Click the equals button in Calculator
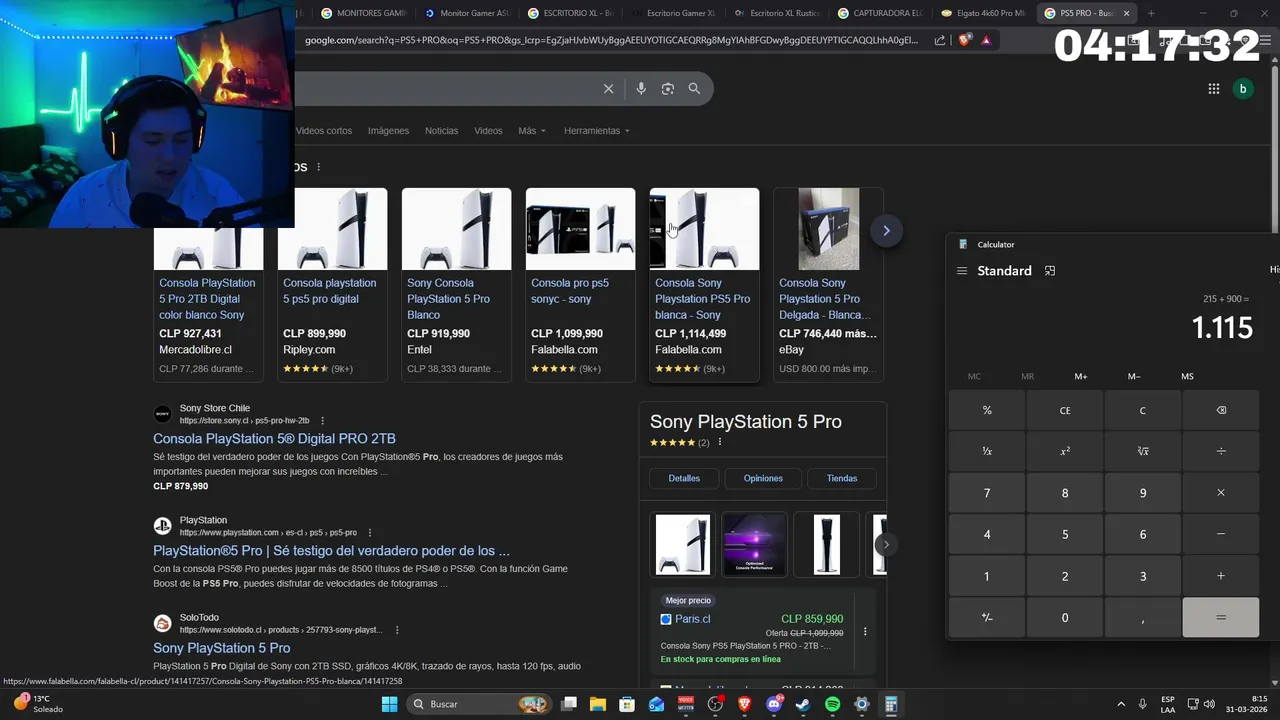 [1220, 617]
